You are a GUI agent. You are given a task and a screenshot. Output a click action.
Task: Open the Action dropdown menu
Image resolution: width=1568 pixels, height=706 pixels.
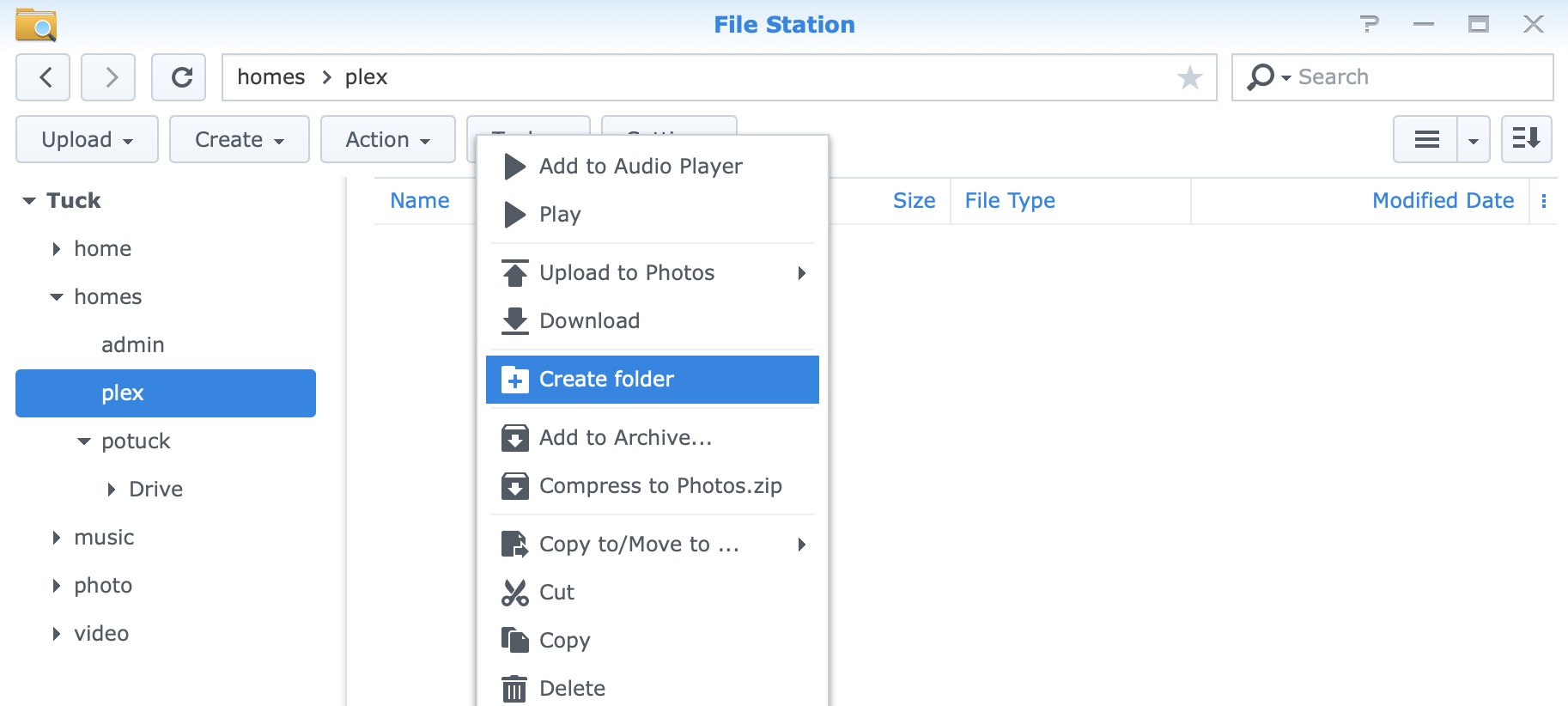coord(387,139)
